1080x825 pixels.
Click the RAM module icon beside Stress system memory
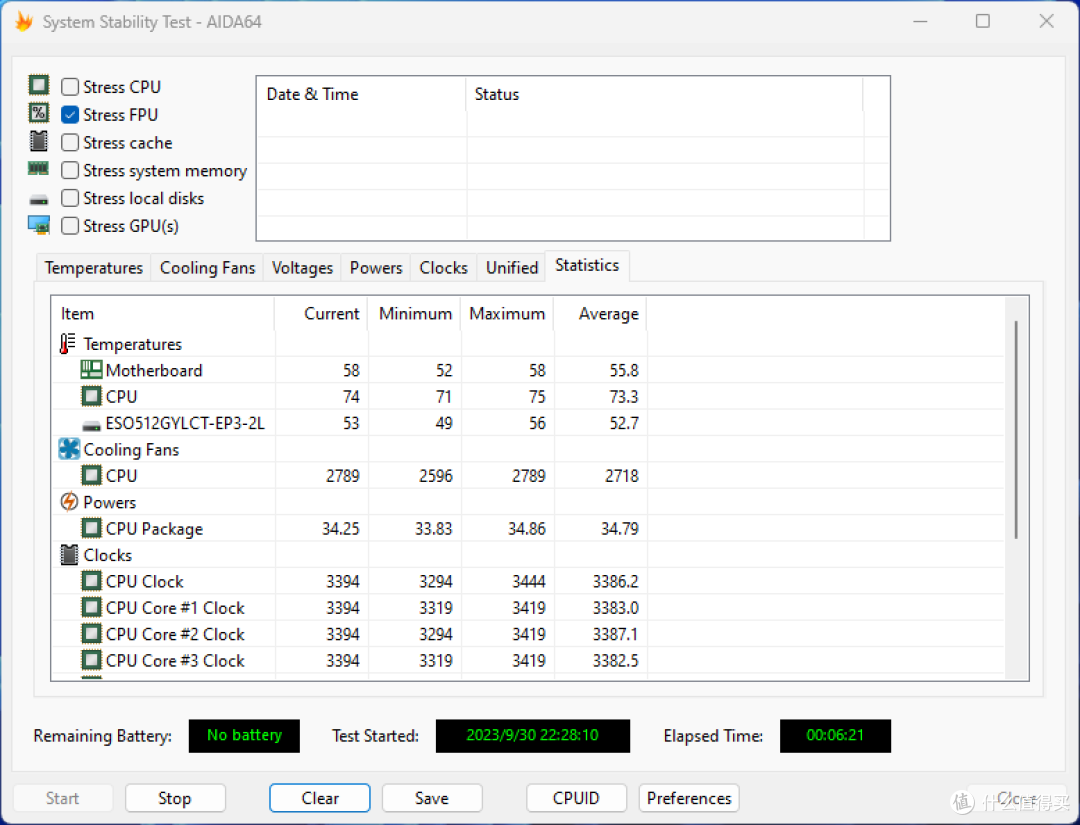(39, 168)
